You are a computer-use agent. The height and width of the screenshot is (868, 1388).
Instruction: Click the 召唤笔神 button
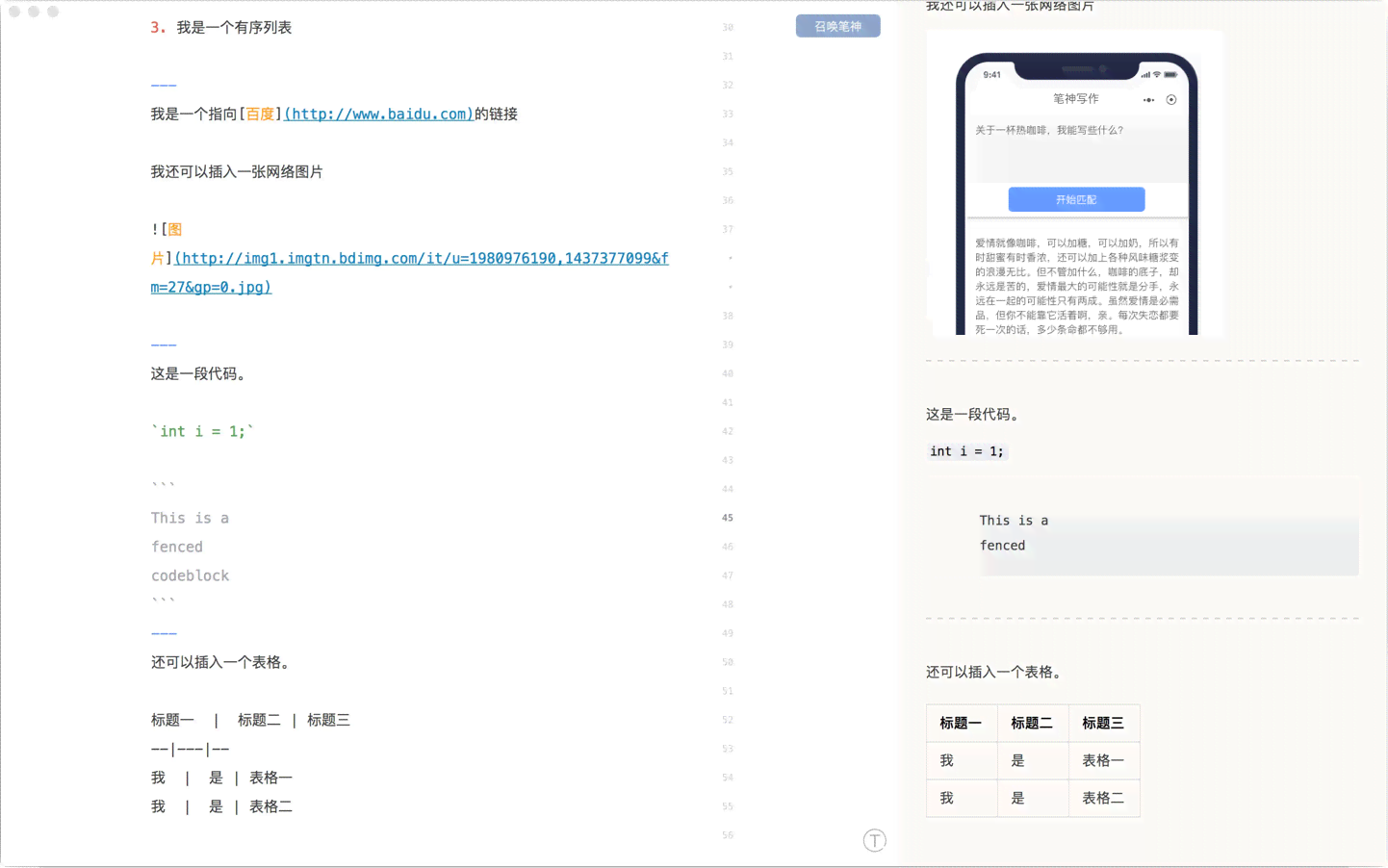click(x=837, y=26)
